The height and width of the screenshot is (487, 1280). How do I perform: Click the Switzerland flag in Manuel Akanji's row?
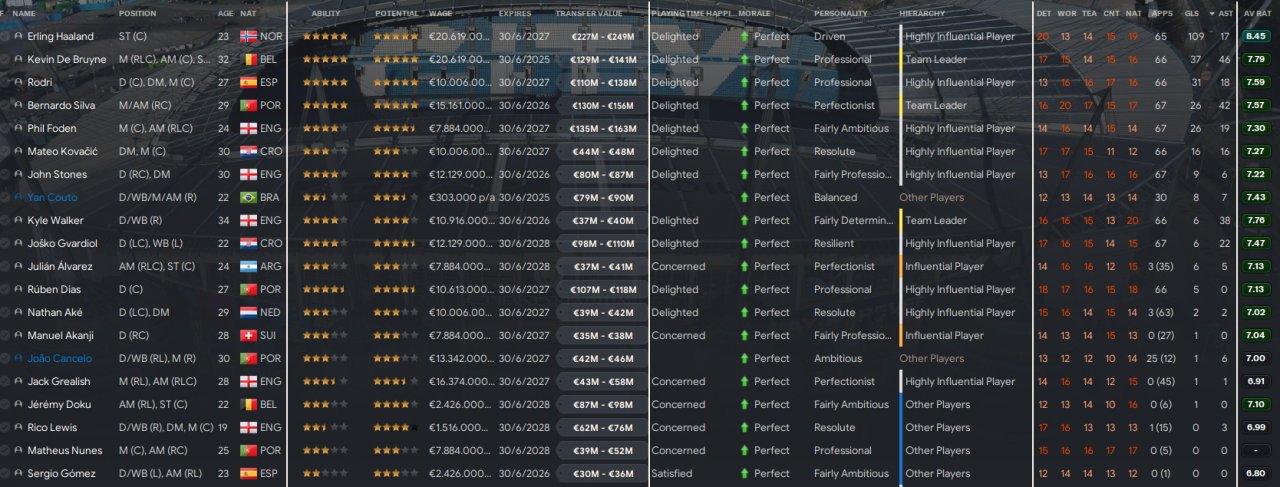point(248,335)
